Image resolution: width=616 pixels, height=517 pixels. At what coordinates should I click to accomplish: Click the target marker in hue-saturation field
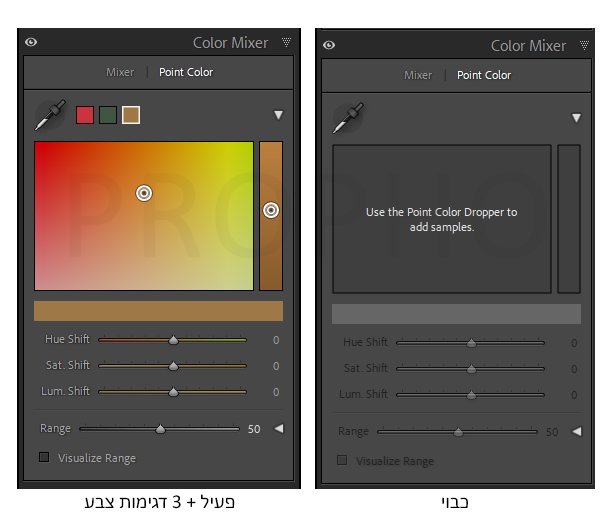point(144,193)
